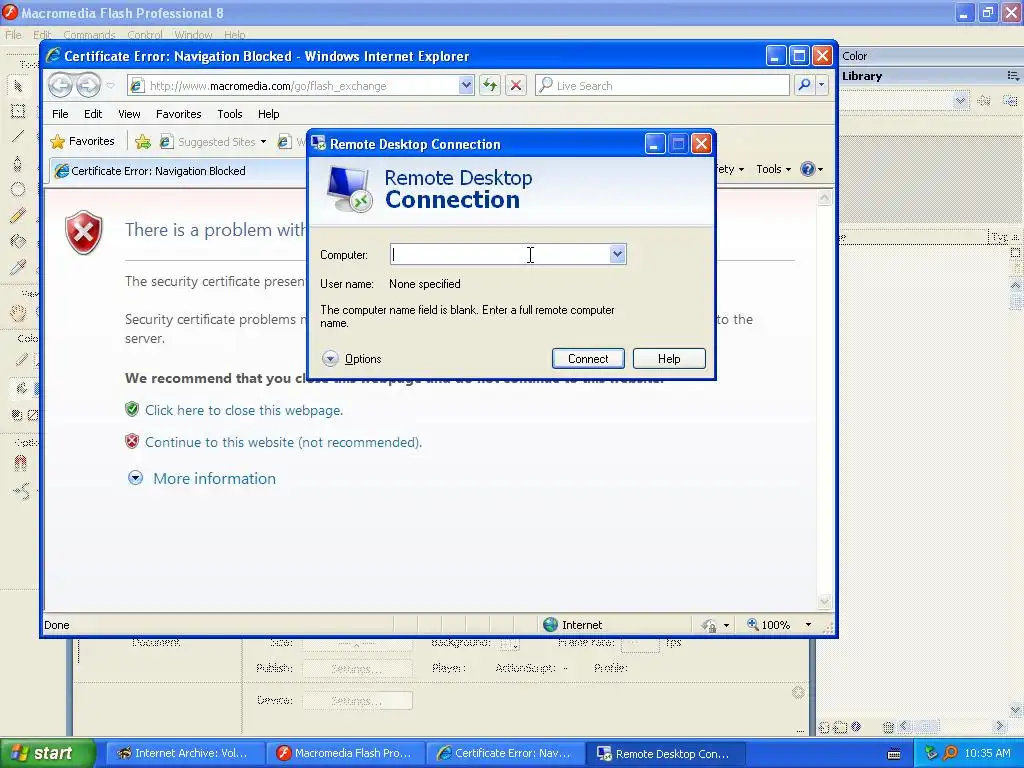The width and height of the screenshot is (1024, 768).
Task: Click the IE Stop button
Action: coord(516,86)
